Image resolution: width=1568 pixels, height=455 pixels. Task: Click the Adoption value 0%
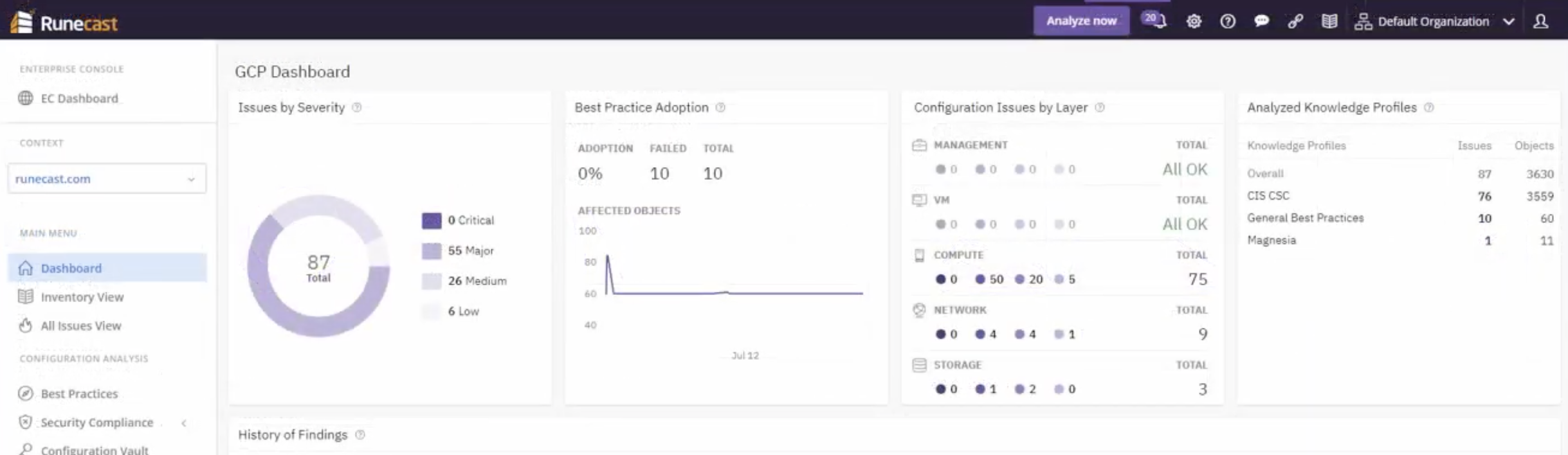pos(590,174)
